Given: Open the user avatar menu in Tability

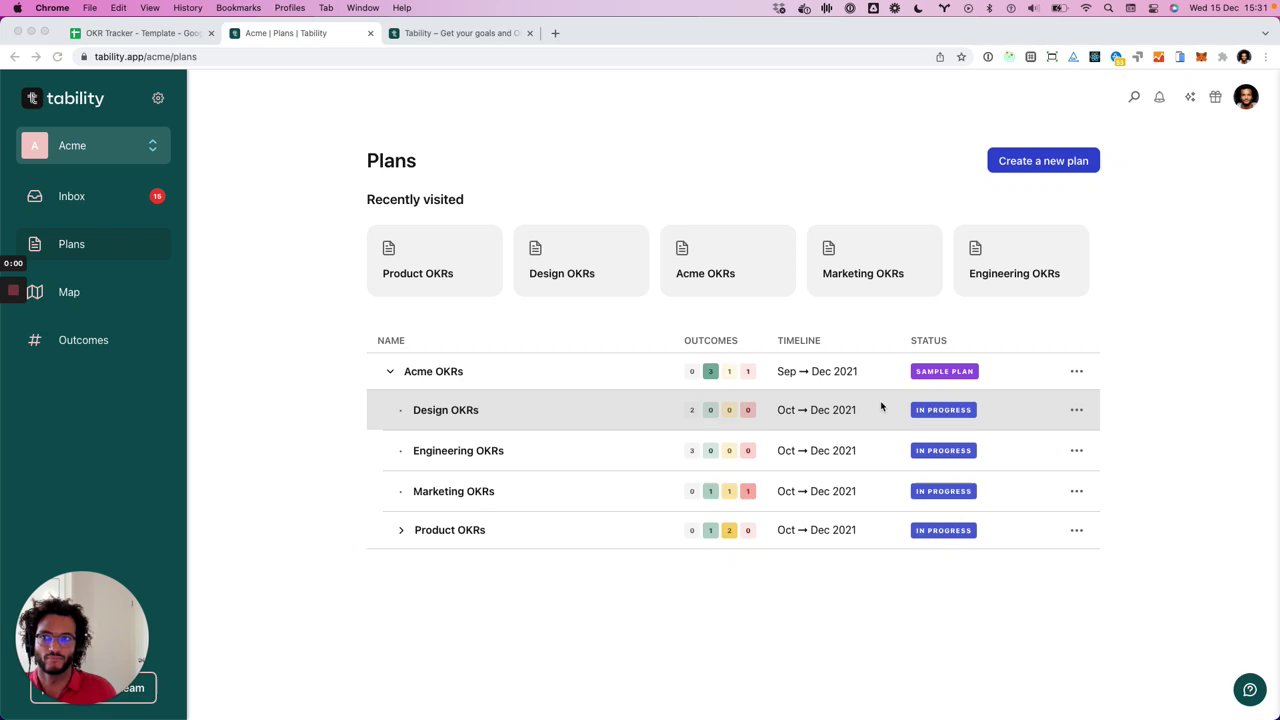Looking at the screenshot, I should tap(1246, 97).
